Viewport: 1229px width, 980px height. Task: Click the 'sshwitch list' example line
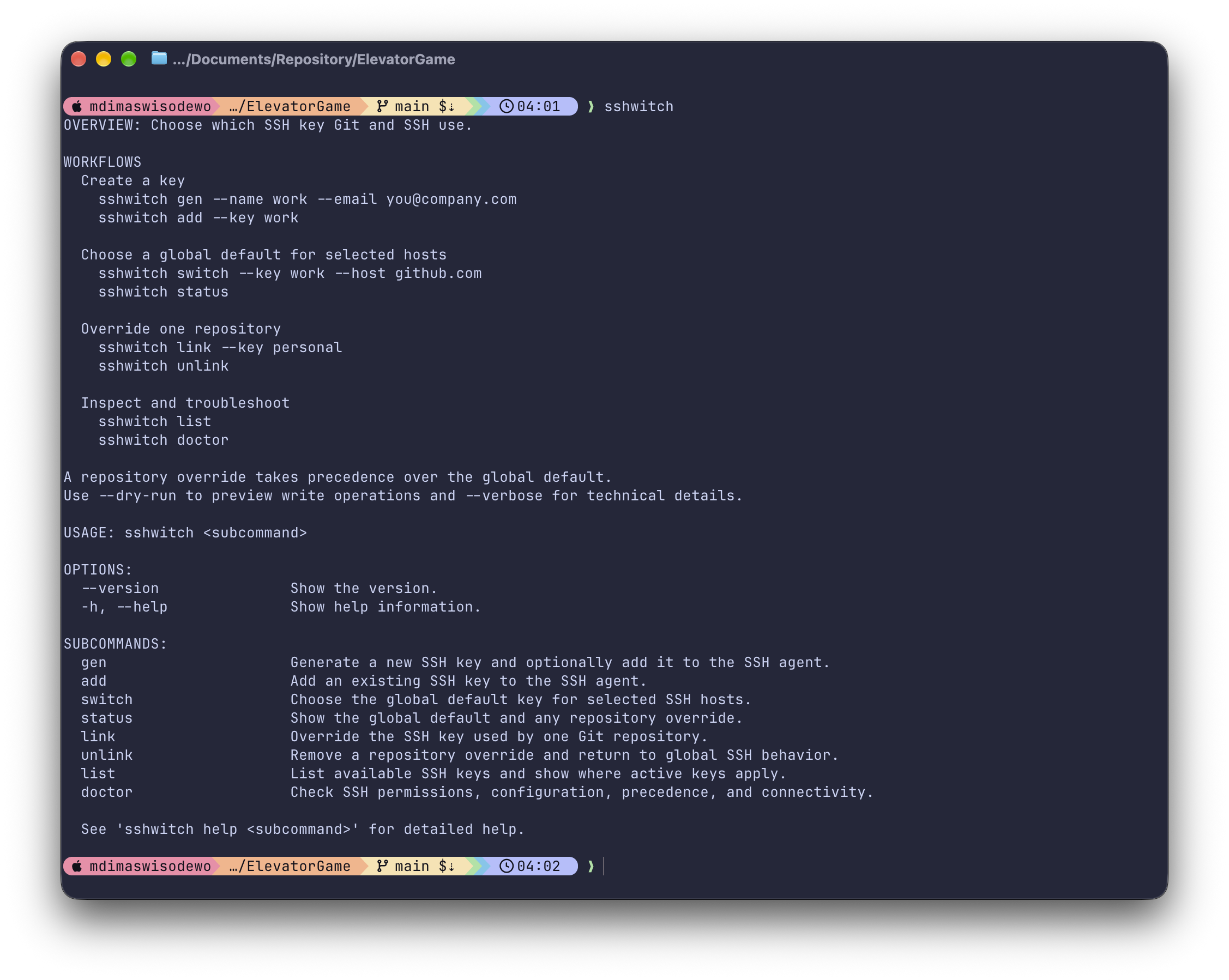pos(155,422)
